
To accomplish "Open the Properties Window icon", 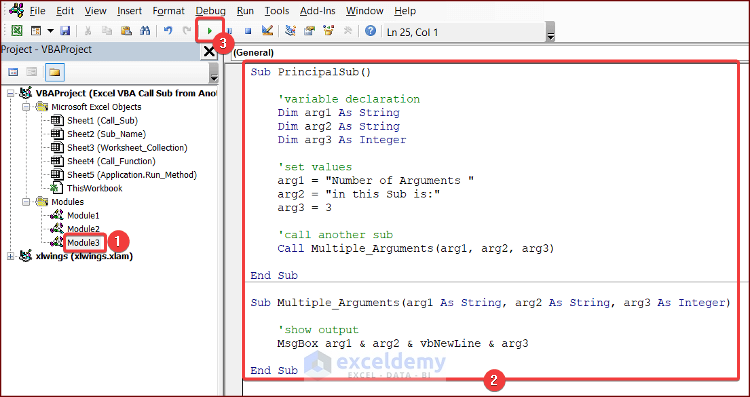I will (x=309, y=31).
